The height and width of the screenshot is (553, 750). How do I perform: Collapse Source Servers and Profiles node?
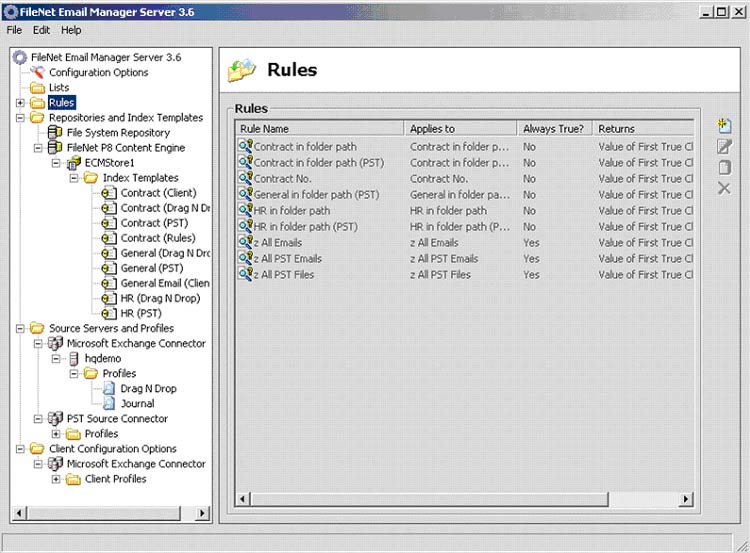[x=20, y=329]
